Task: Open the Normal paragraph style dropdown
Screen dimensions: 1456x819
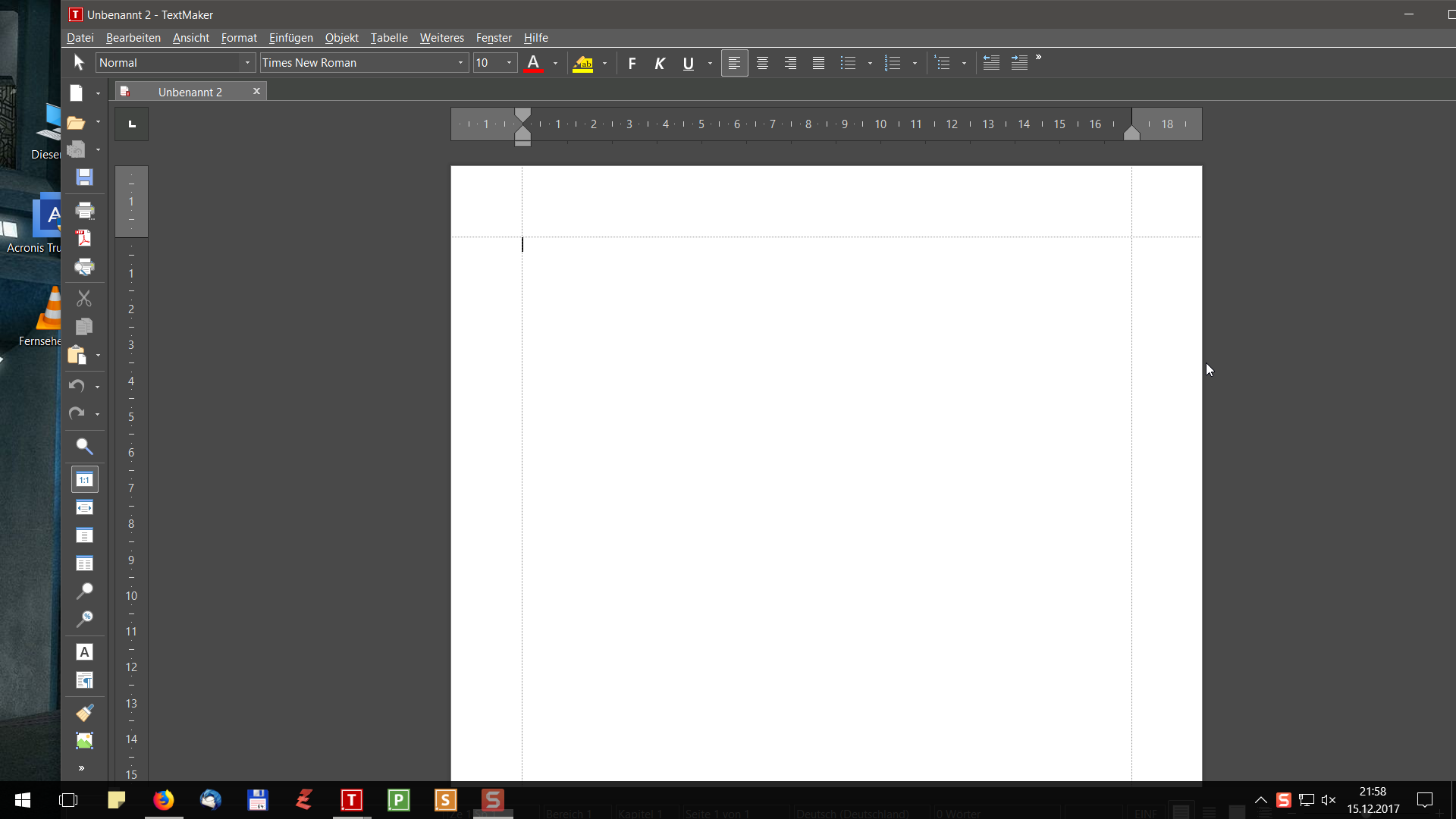Action: pos(247,63)
